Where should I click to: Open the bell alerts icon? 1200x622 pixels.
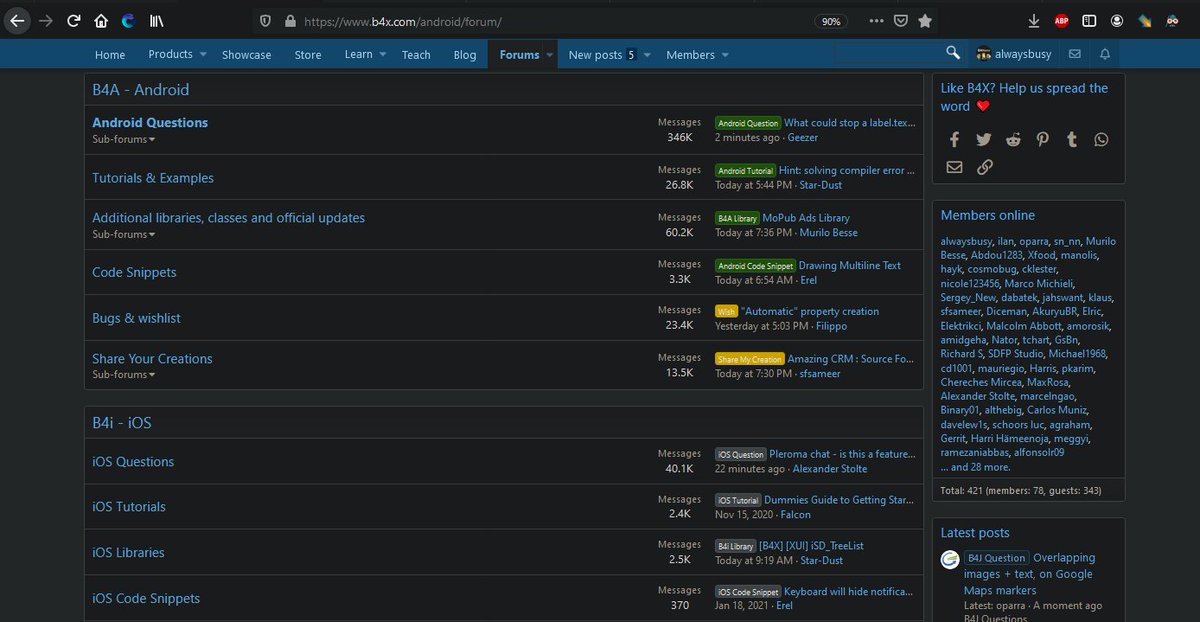pyautogui.click(x=1105, y=54)
